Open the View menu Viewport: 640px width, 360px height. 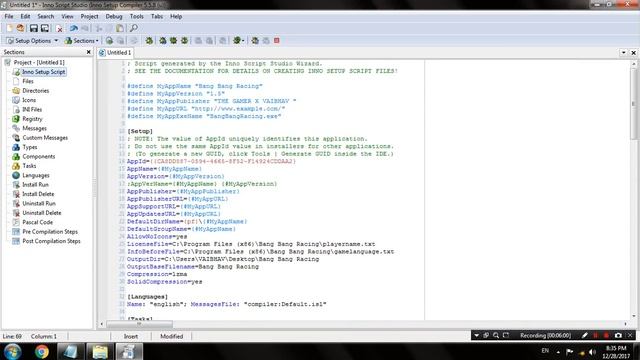67,16
